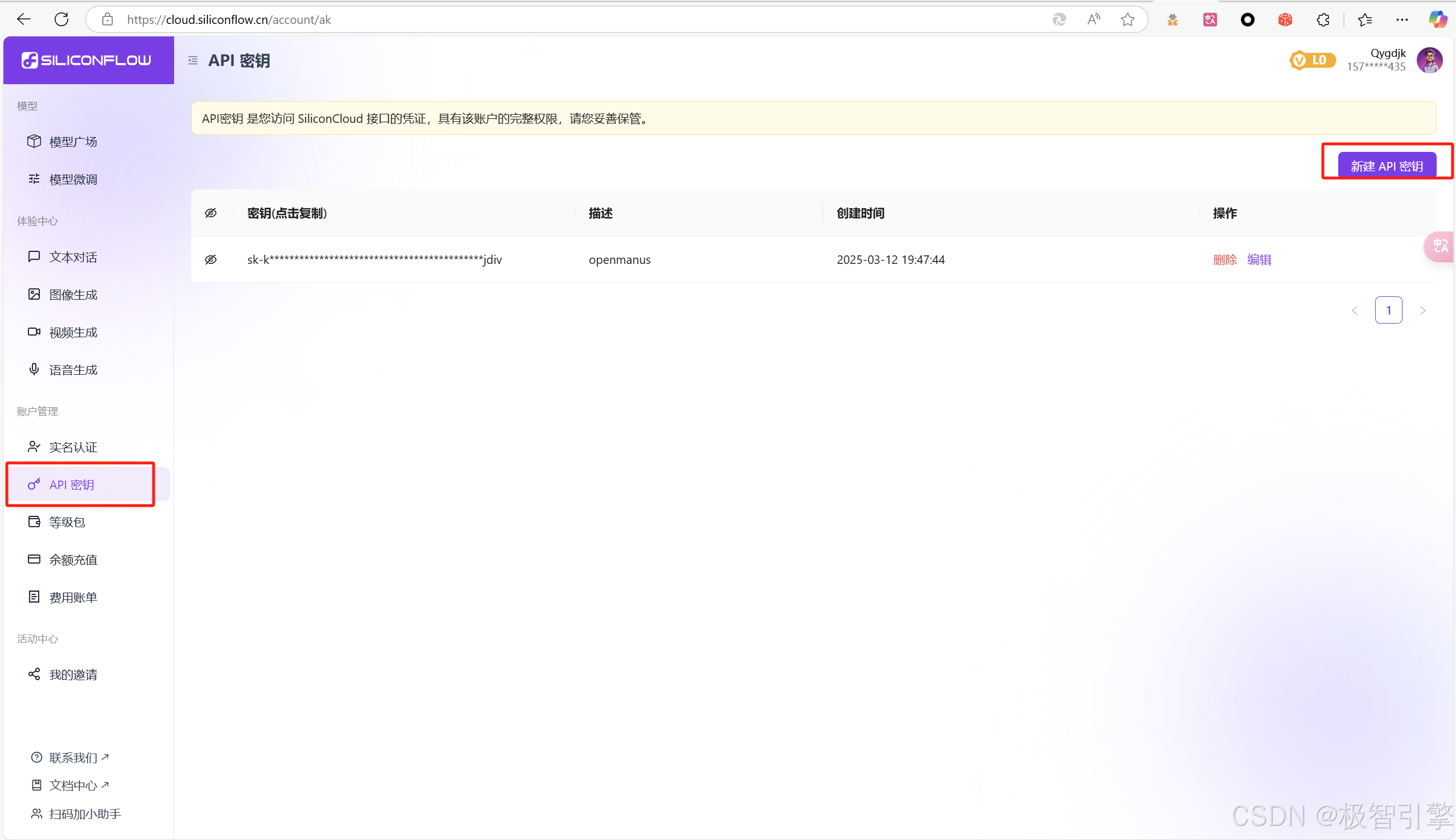Click the floating translate icon at right edge
Viewport: 1456px width, 840px height.
(1440, 246)
